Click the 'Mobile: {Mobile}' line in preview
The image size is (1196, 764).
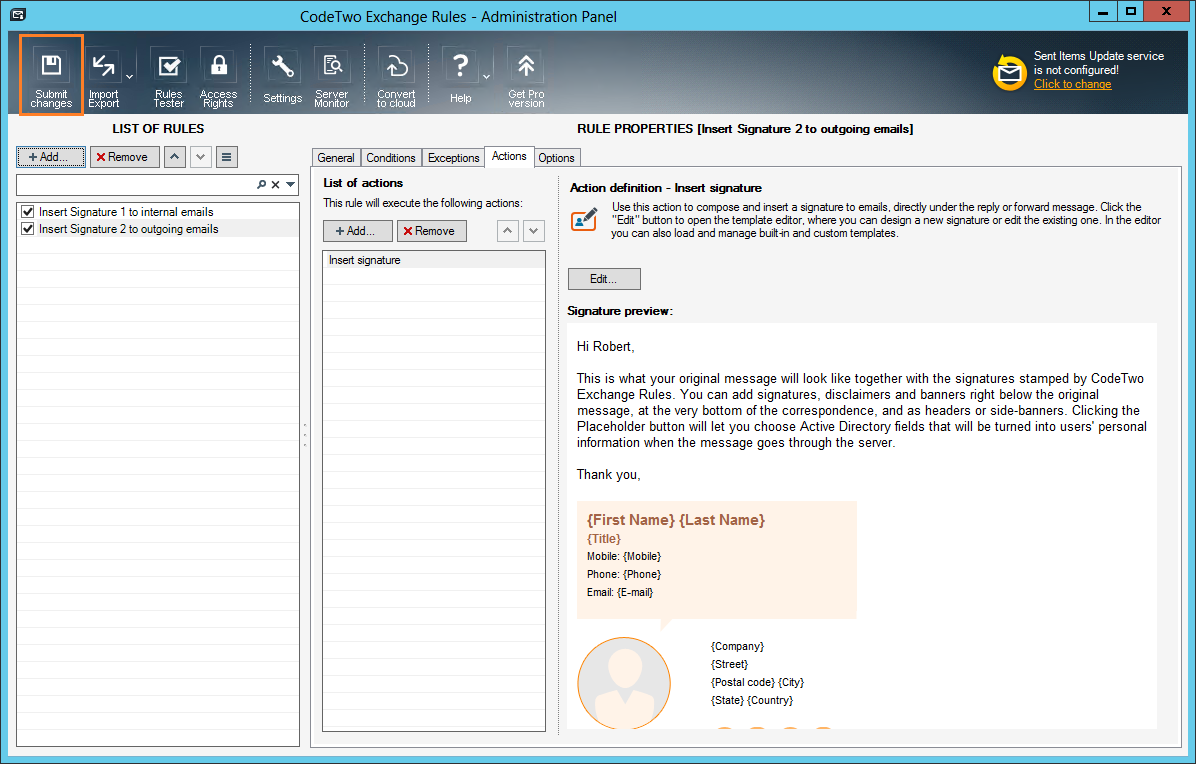(624, 557)
